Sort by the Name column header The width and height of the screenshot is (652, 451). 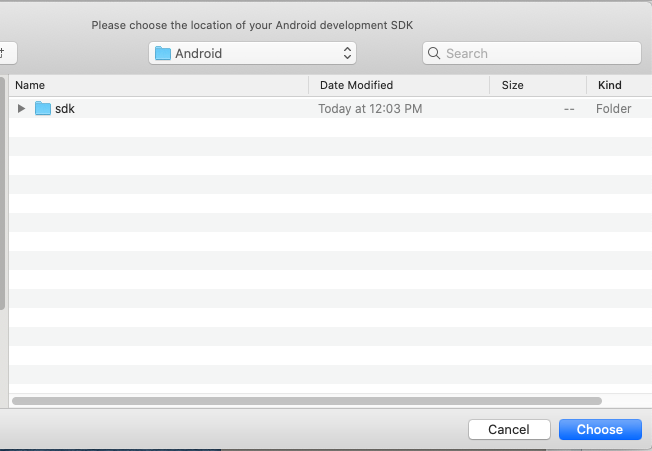[x=30, y=85]
